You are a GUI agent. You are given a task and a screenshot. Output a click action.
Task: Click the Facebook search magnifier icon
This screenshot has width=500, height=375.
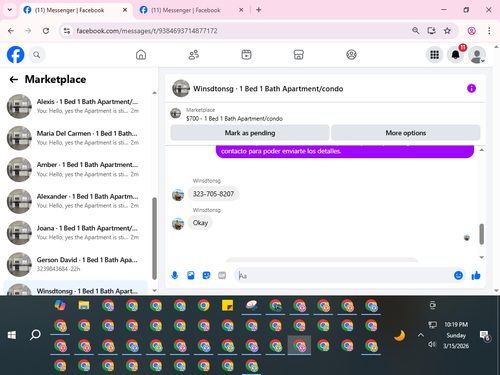click(x=37, y=55)
